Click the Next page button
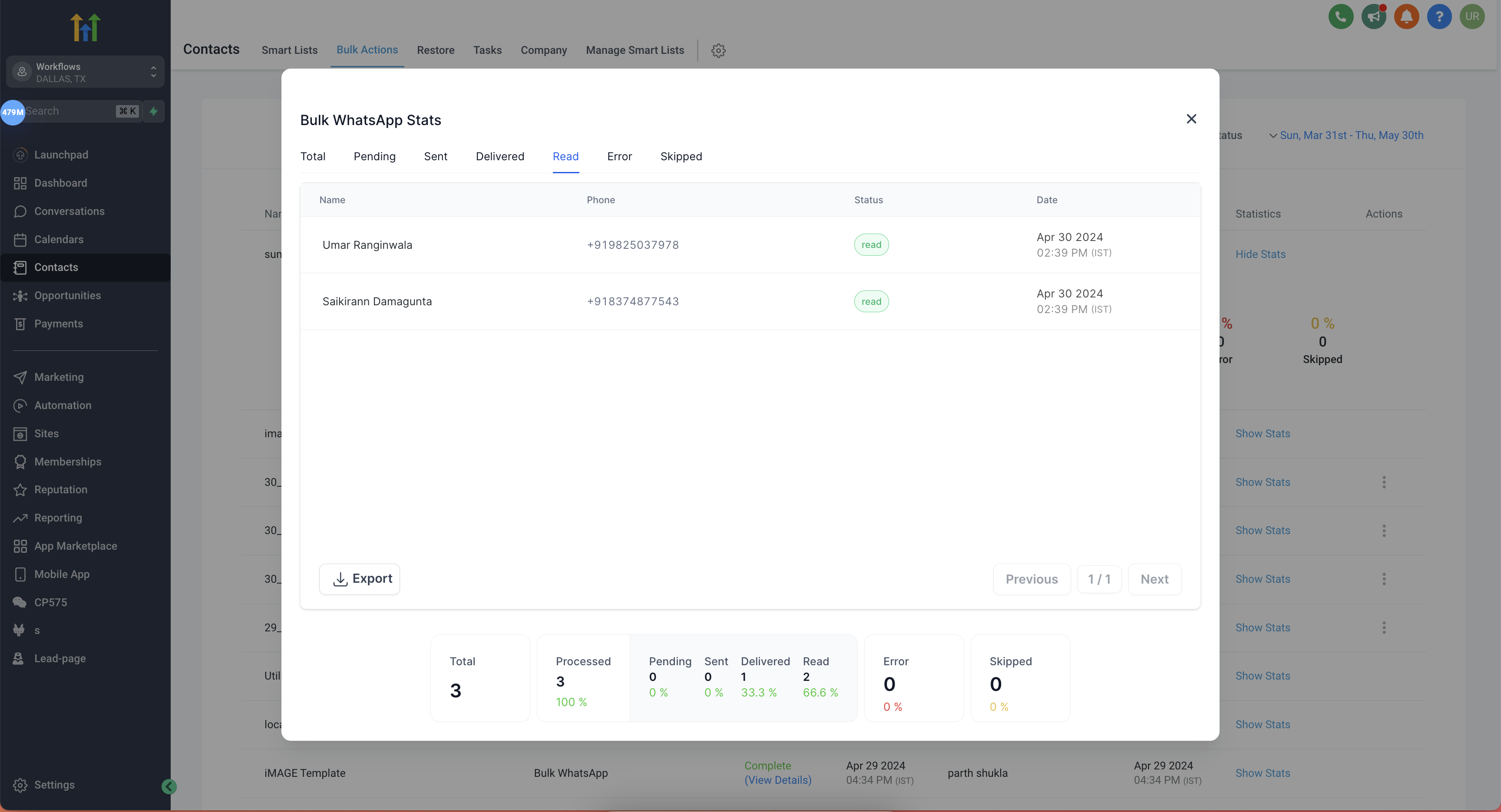Image resolution: width=1501 pixels, height=812 pixels. (x=1154, y=579)
